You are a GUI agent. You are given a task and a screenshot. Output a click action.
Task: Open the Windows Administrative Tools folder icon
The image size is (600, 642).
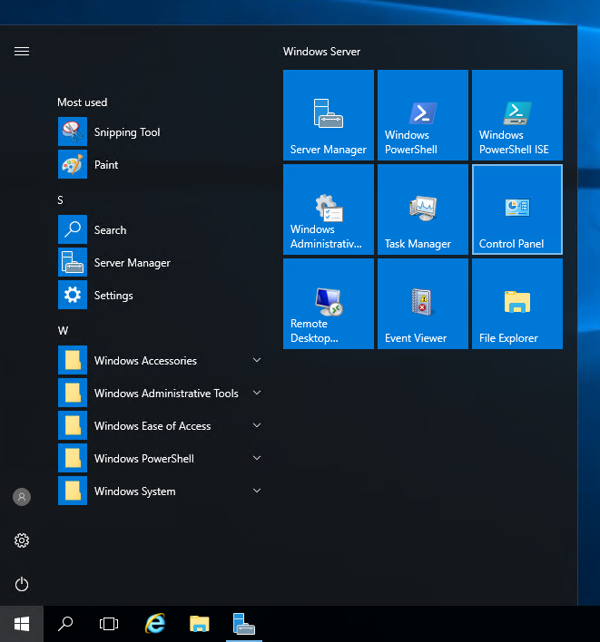72,393
